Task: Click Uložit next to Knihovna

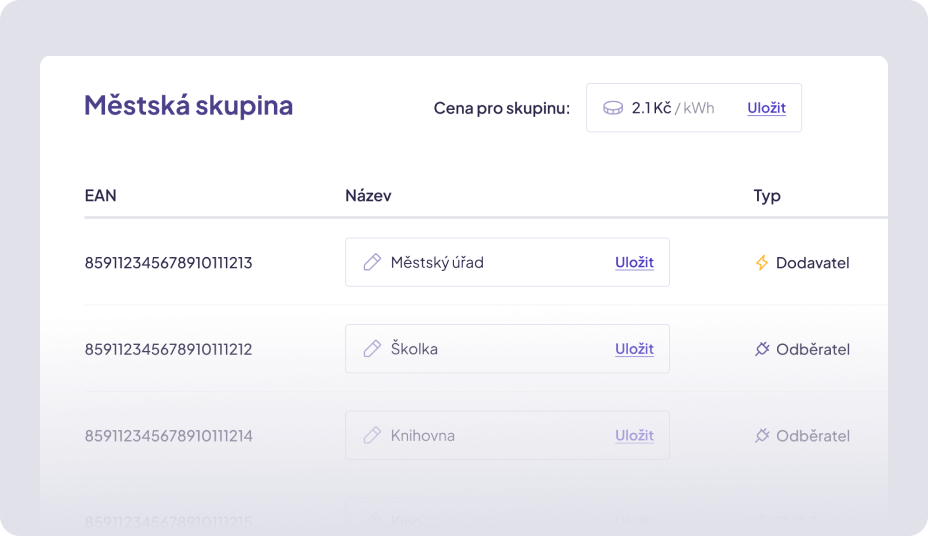Action: pos(634,435)
